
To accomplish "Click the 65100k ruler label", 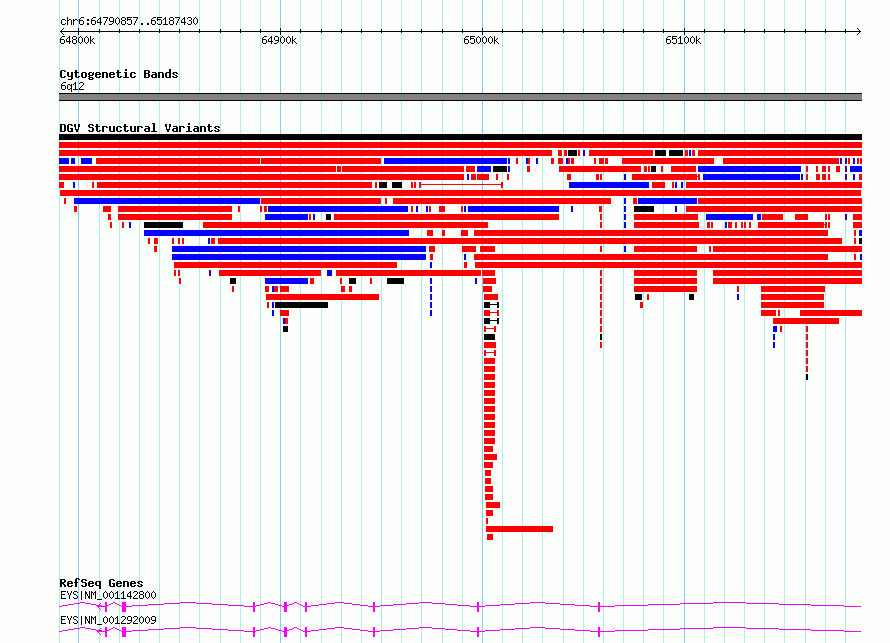I will coord(683,40).
